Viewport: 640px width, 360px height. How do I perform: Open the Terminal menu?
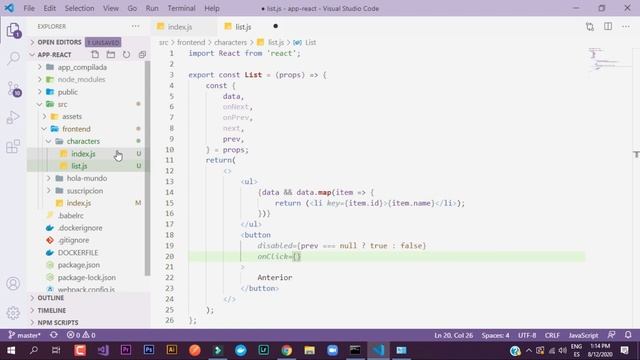pyautogui.click(x=181, y=8)
